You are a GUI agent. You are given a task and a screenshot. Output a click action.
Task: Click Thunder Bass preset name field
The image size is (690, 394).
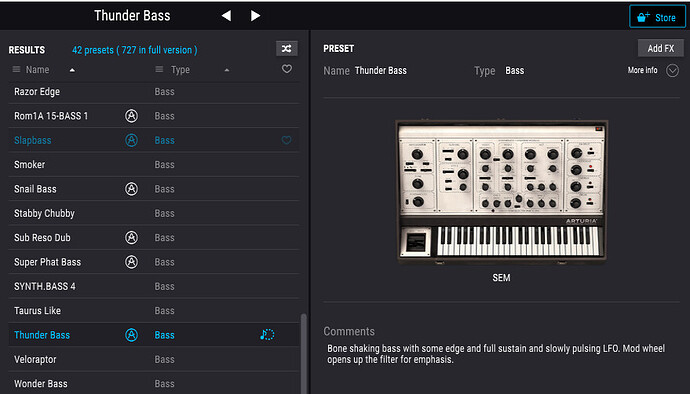coord(381,70)
